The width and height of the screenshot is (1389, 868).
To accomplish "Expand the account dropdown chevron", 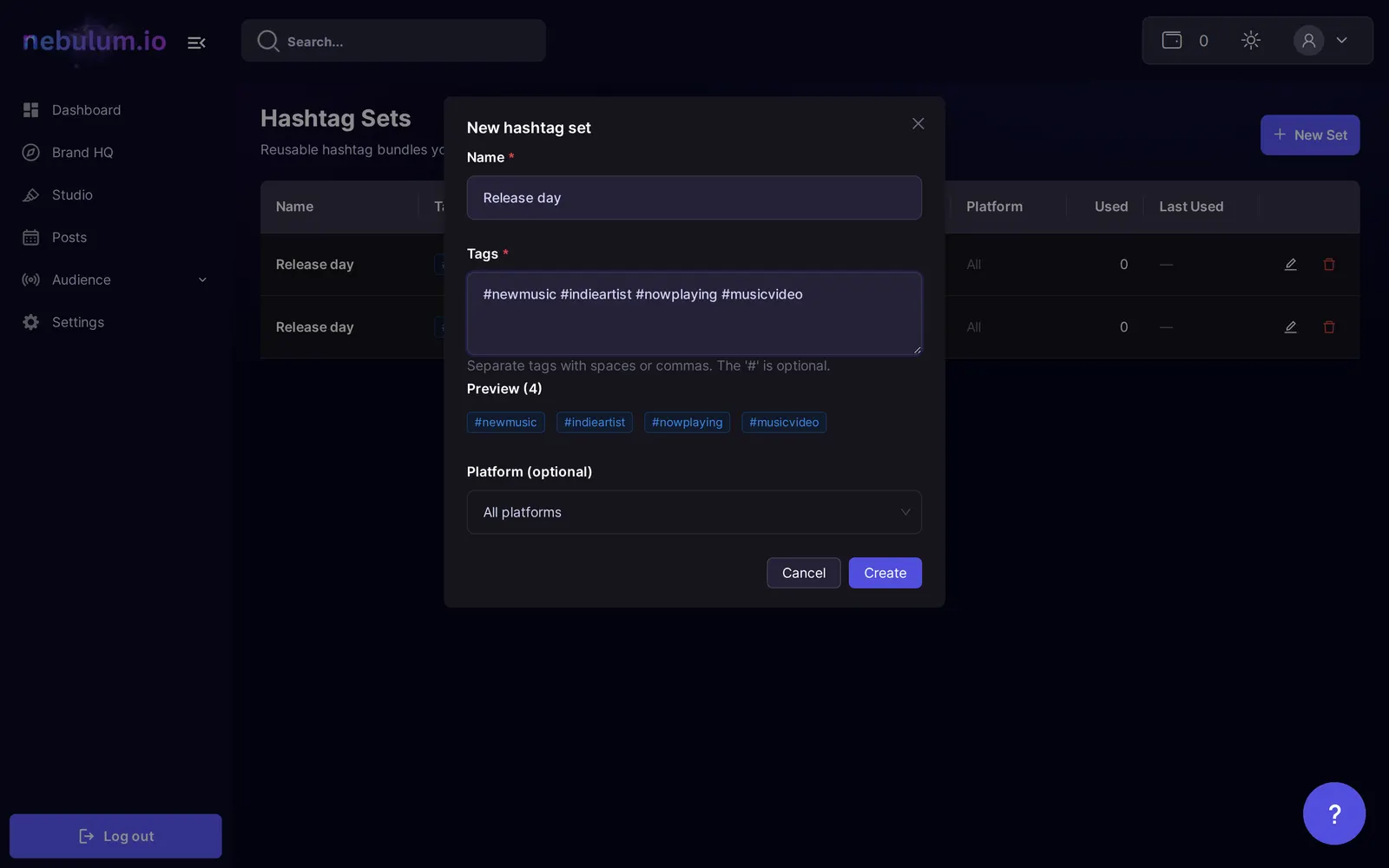I will (x=1342, y=40).
